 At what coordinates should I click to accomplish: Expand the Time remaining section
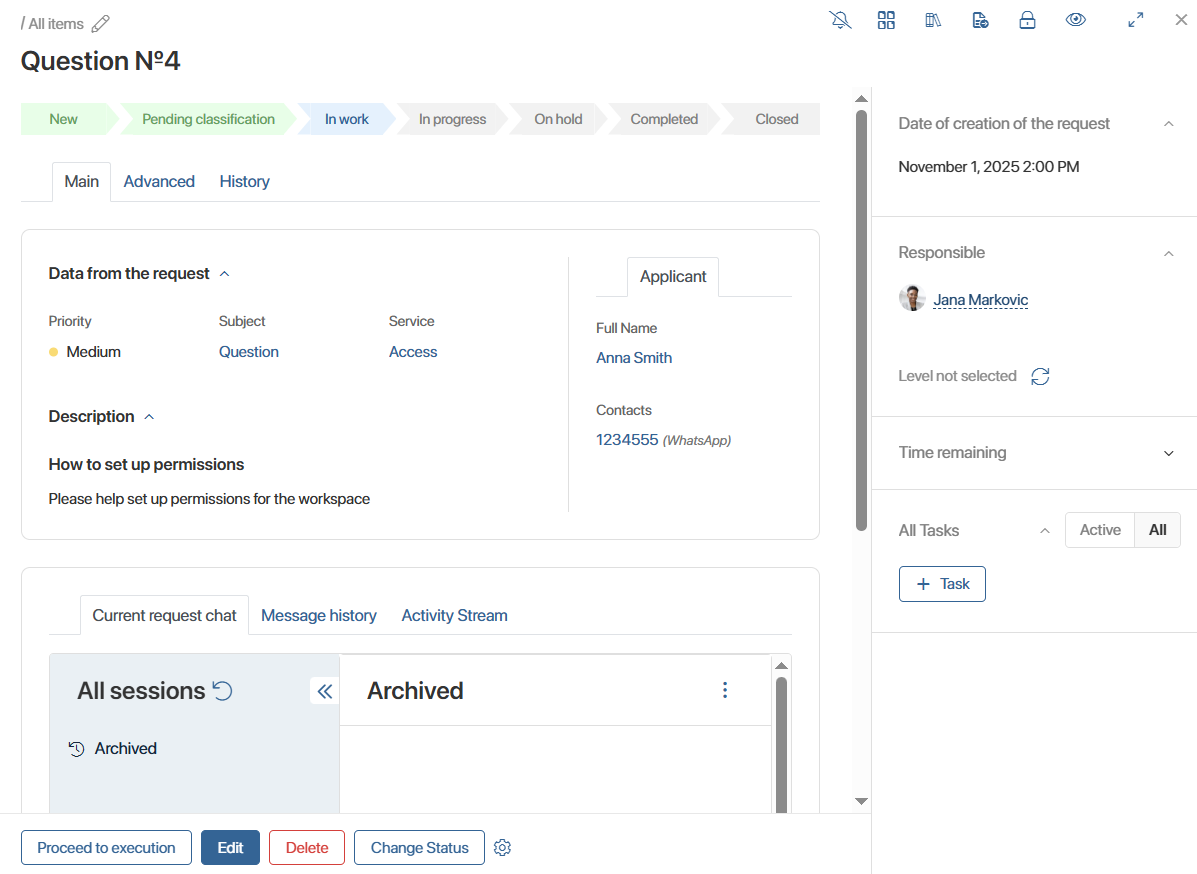[1168, 453]
